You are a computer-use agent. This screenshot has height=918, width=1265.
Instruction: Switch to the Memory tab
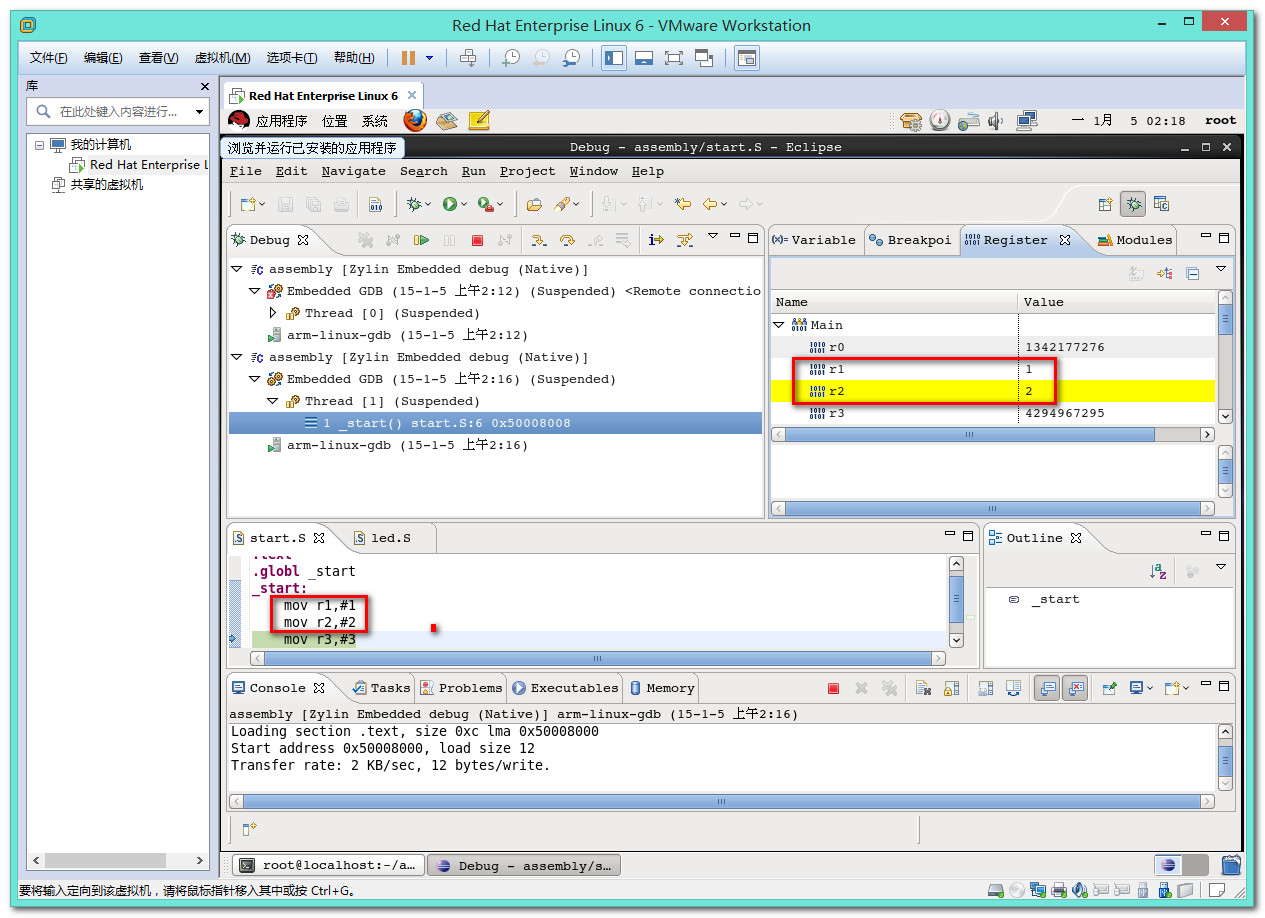[x=661, y=688]
